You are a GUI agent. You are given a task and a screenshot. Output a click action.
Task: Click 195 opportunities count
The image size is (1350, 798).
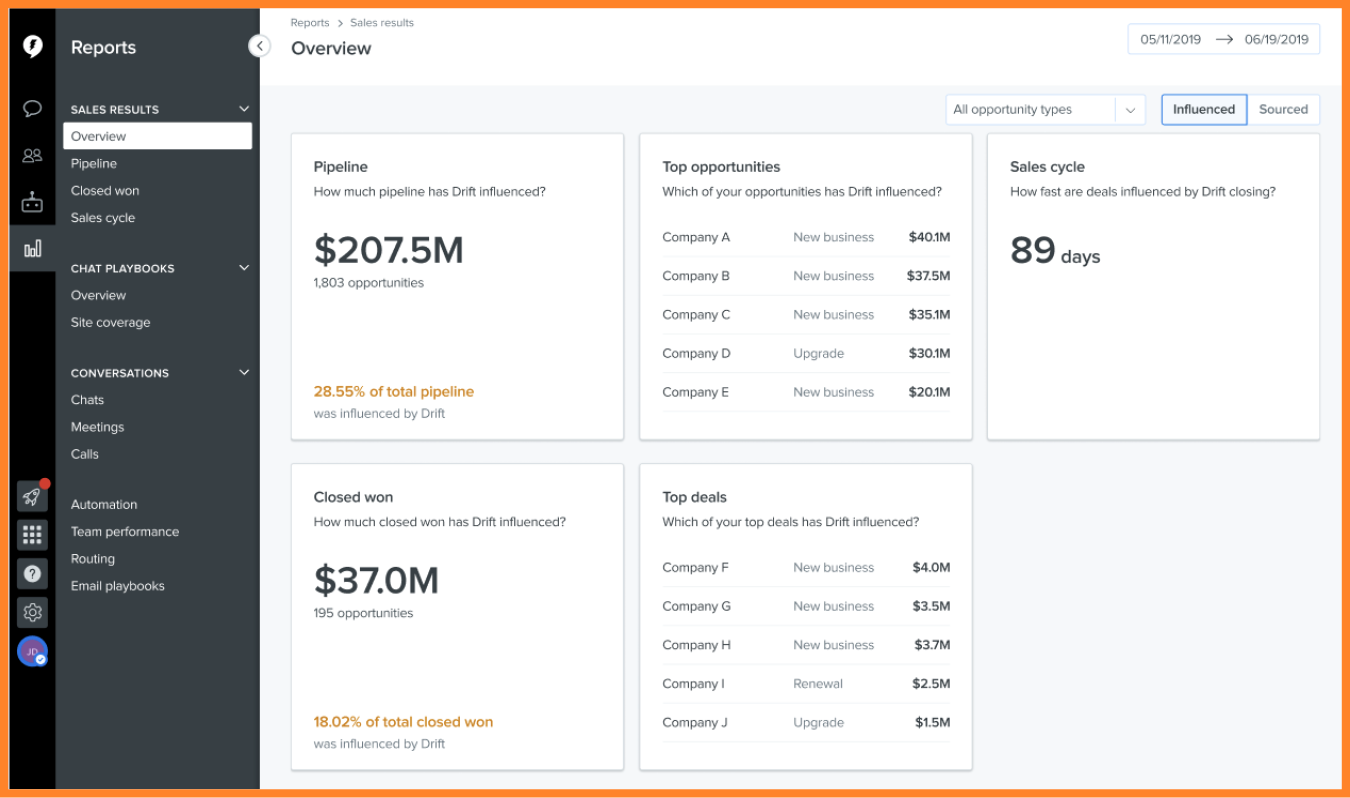(363, 613)
